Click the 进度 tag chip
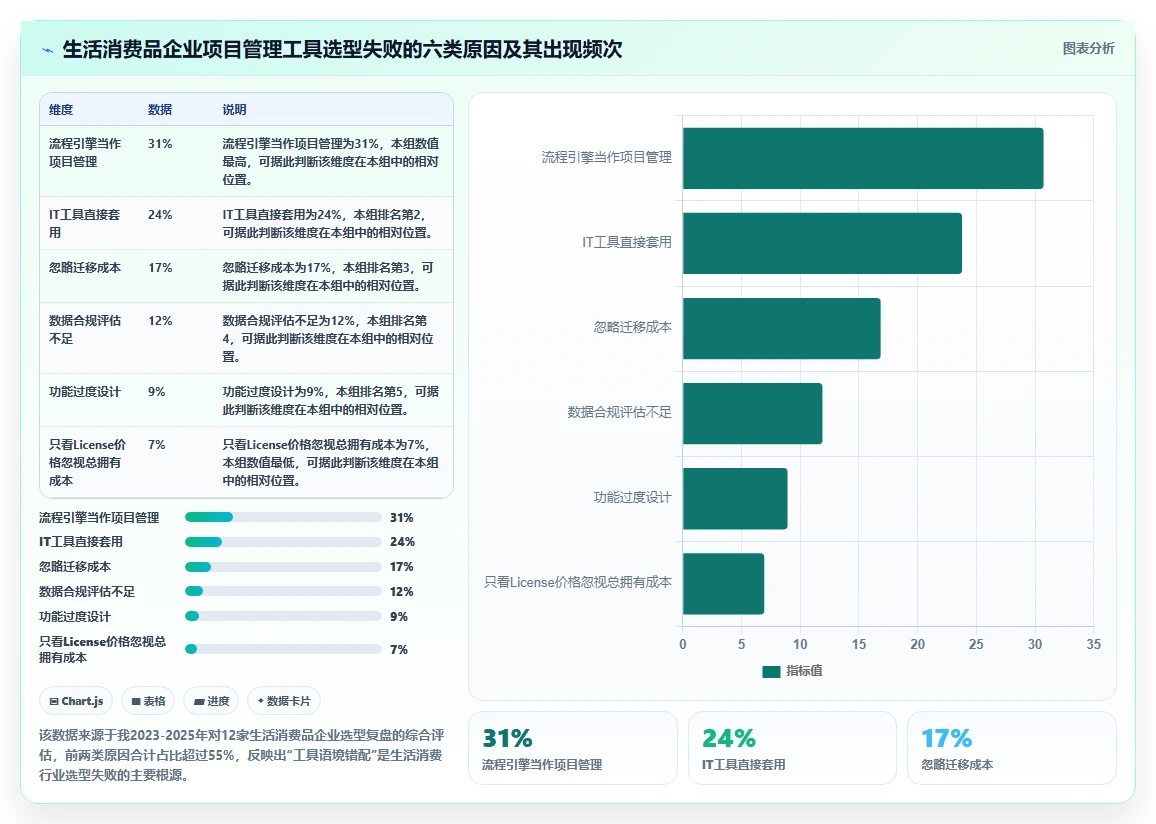This screenshot has height=824, width=1156. tap(211, 701)
